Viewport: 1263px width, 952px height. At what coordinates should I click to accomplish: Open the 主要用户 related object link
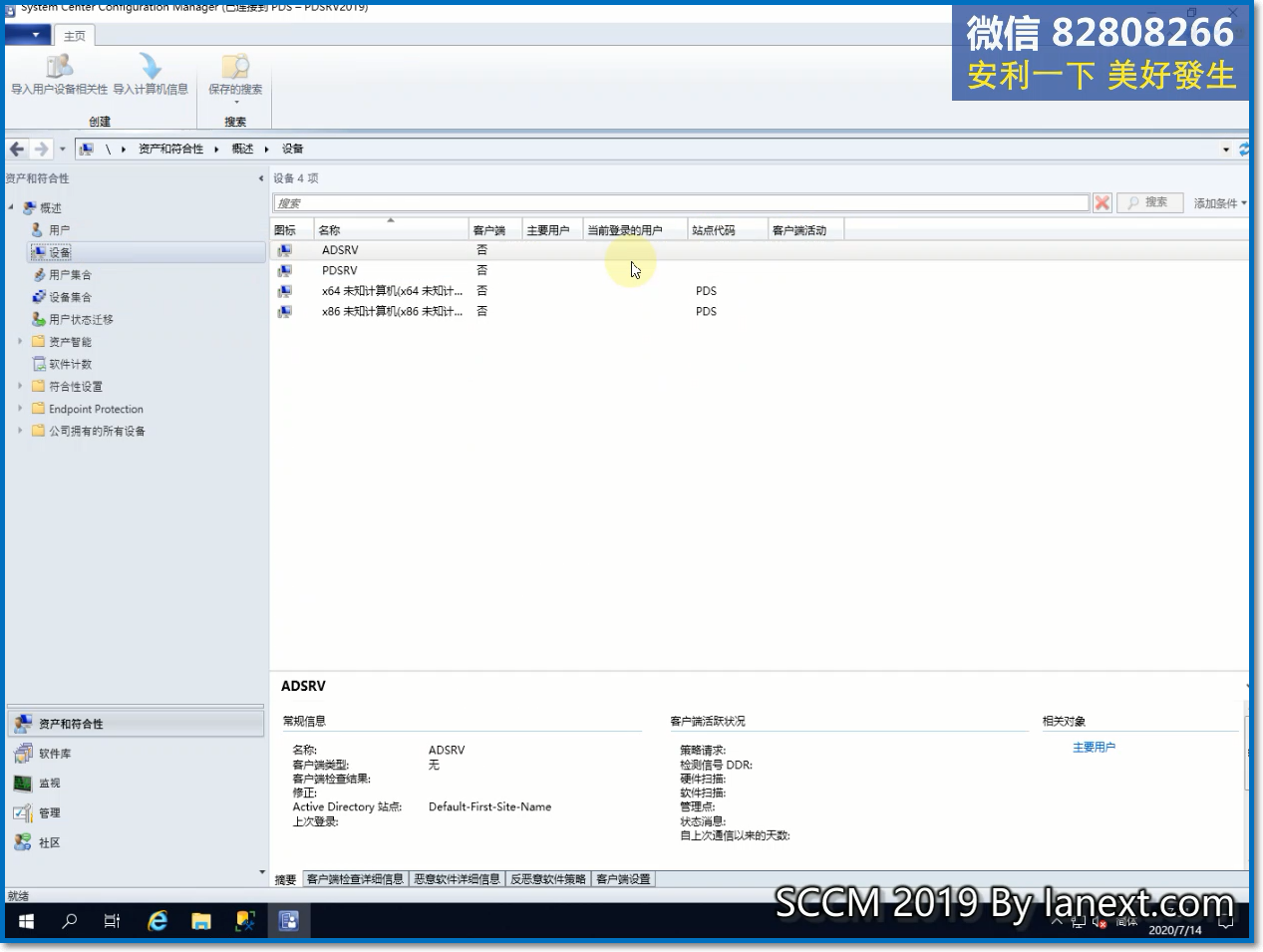[x=1094, y=748]
